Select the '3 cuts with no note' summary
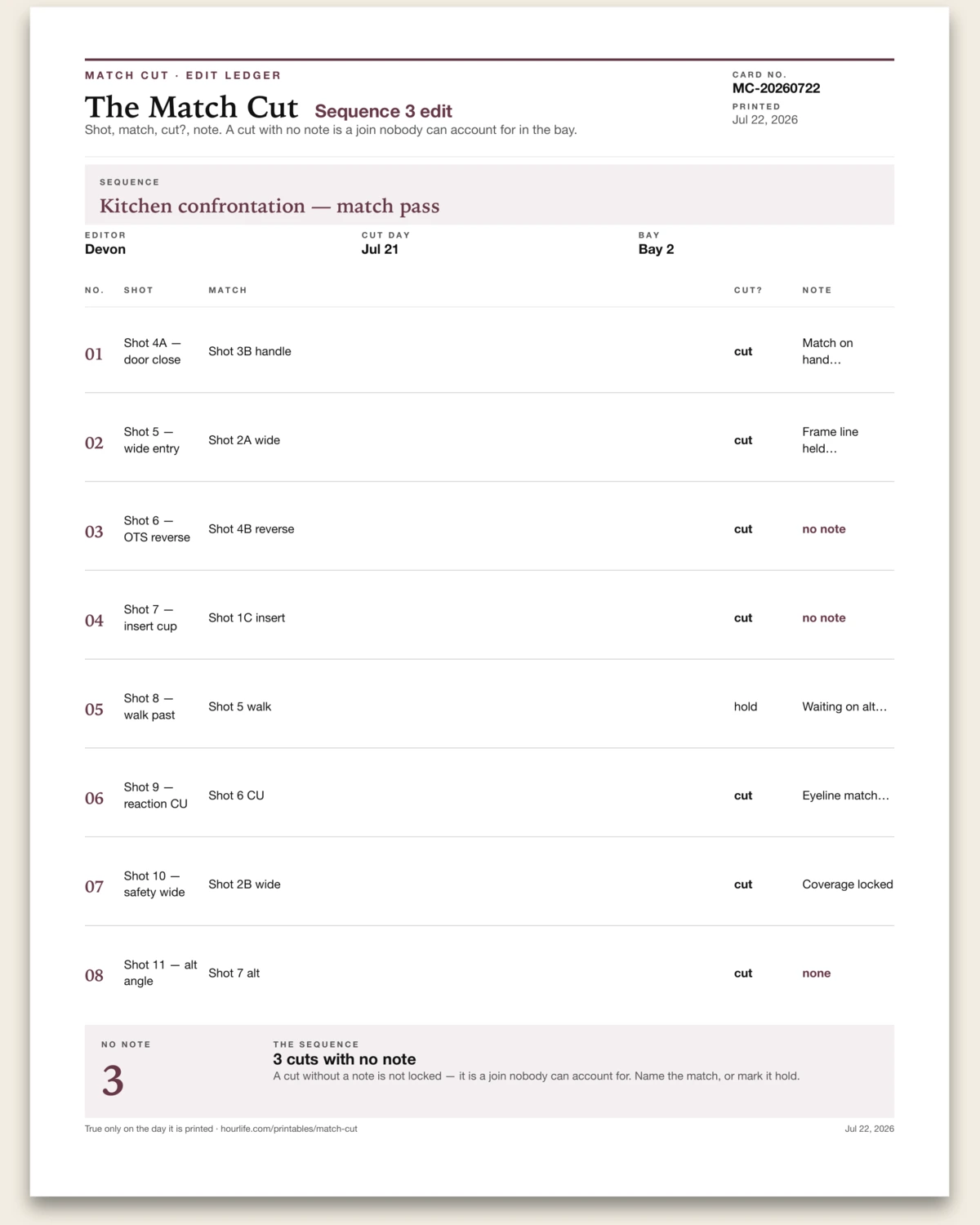This screenshot has width=980, height=1225. 345,1059
